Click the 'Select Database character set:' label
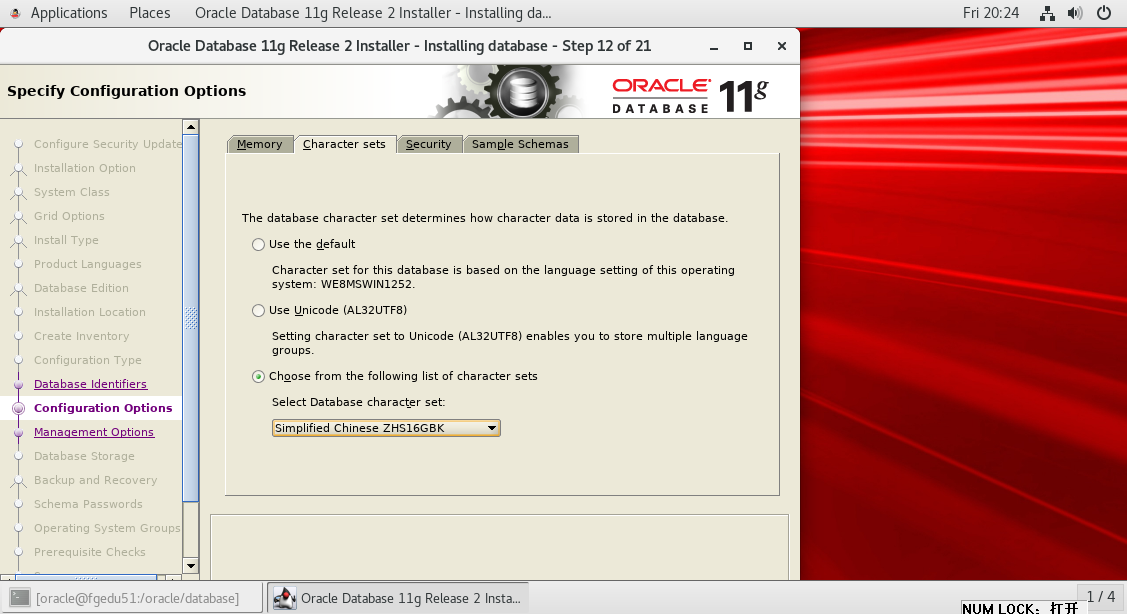The height and width of the screenshot is (614, 1127). pyautogui.click(x=359, y=402)
